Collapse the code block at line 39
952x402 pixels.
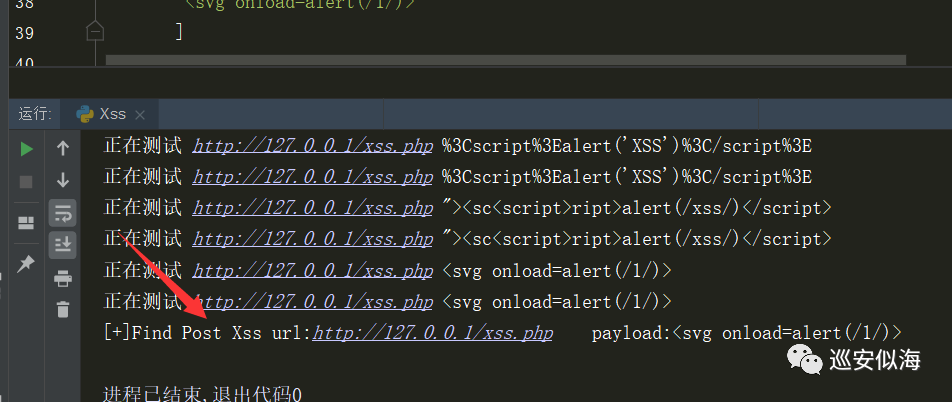(x=95, y=30)
